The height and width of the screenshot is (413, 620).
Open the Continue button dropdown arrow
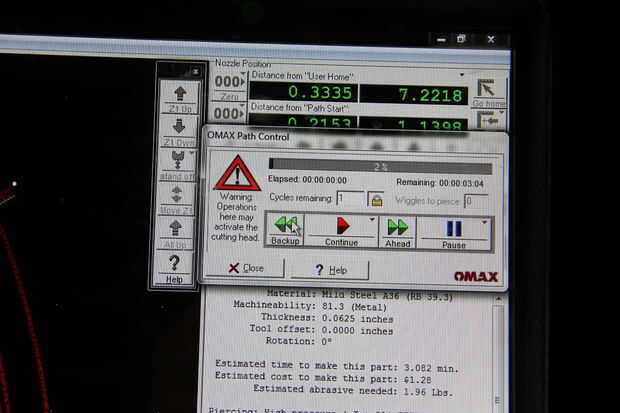pos(372,220)
